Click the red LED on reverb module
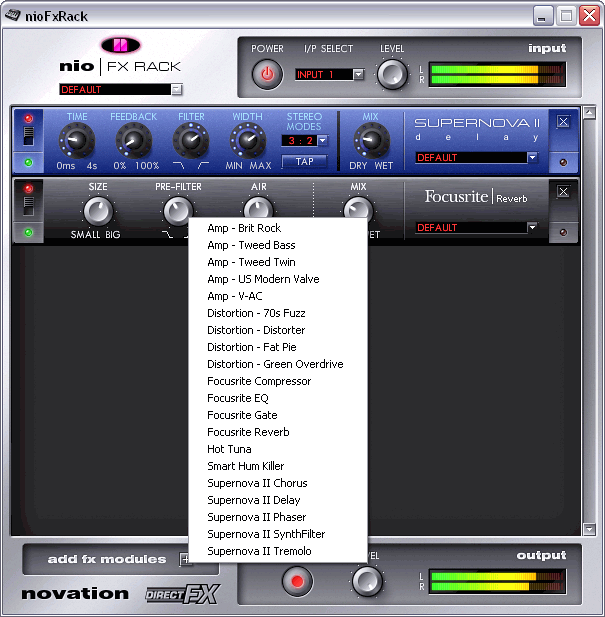605x617 pixels. (x=29, y=188)
